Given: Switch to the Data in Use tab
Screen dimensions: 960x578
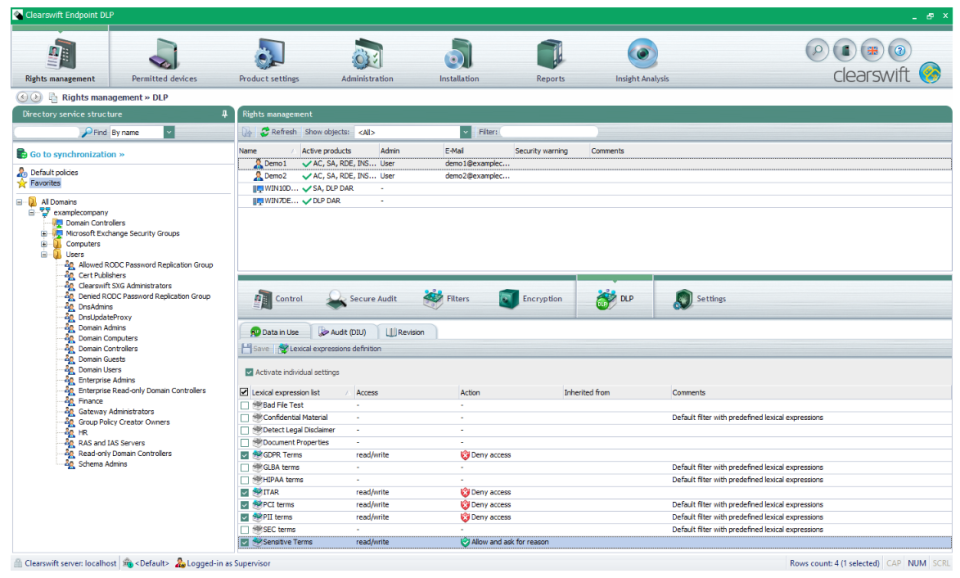Looking at the screenshot, I should [x=275, y=330].
